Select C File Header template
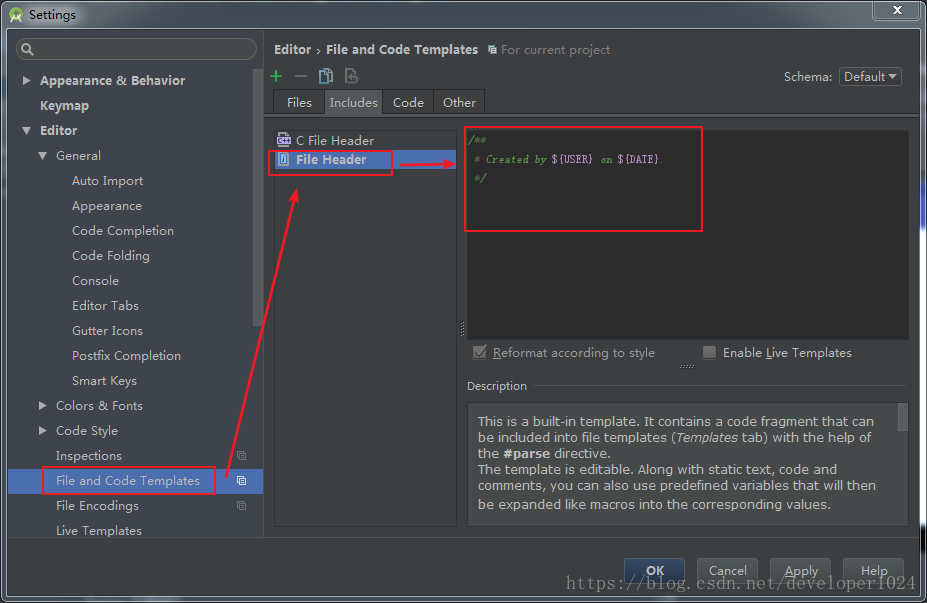This screenshot has width=927, height=603. [365, 140]
